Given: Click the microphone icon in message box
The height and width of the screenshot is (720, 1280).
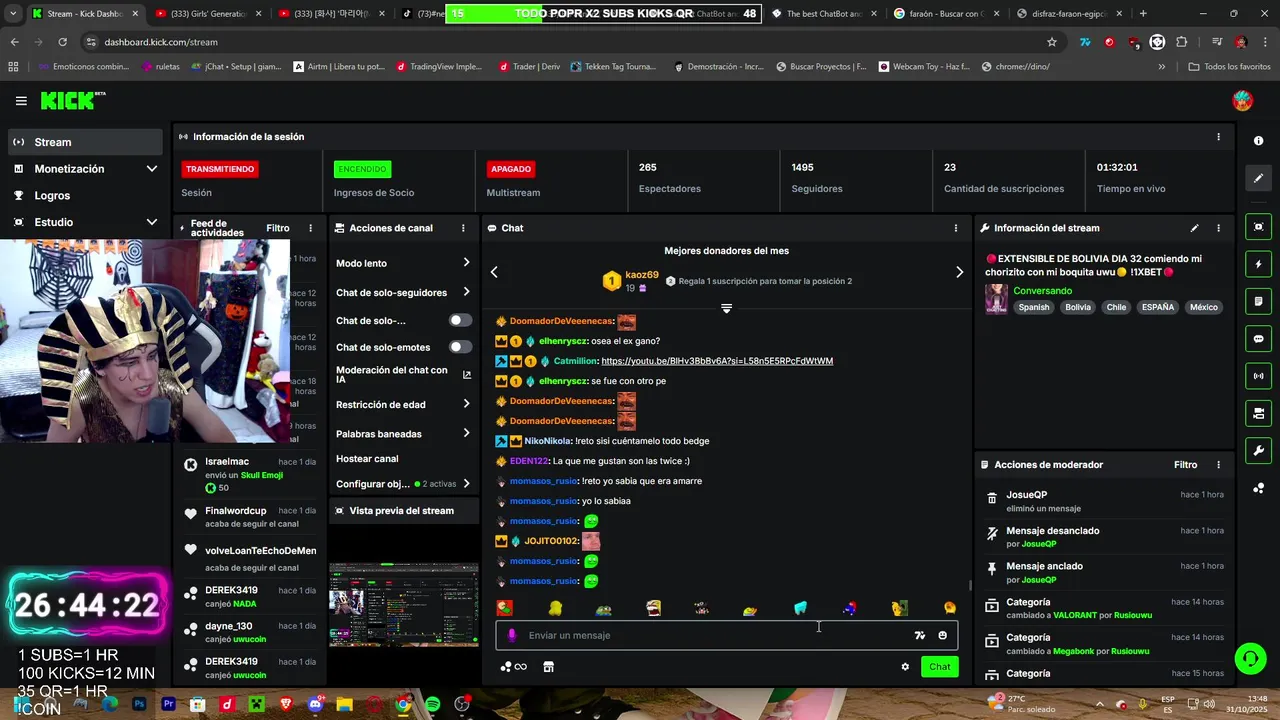Looking at the screenshot, I should [x=512, y=635].
